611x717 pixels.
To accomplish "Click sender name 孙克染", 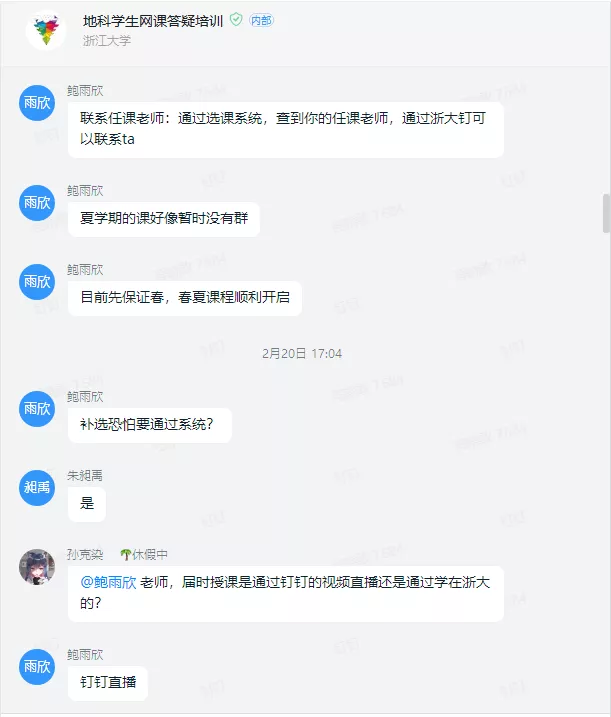I will click(x=85, y=555).
